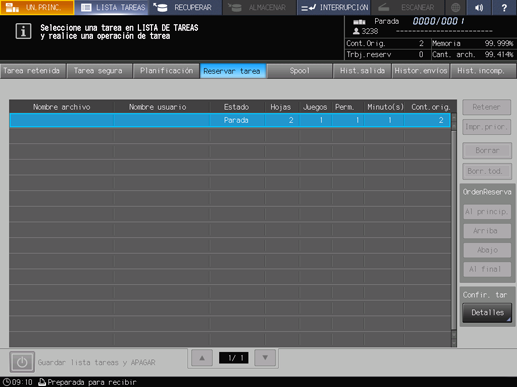
Task: Open the Tarea retenida tab
Action: 32,71
